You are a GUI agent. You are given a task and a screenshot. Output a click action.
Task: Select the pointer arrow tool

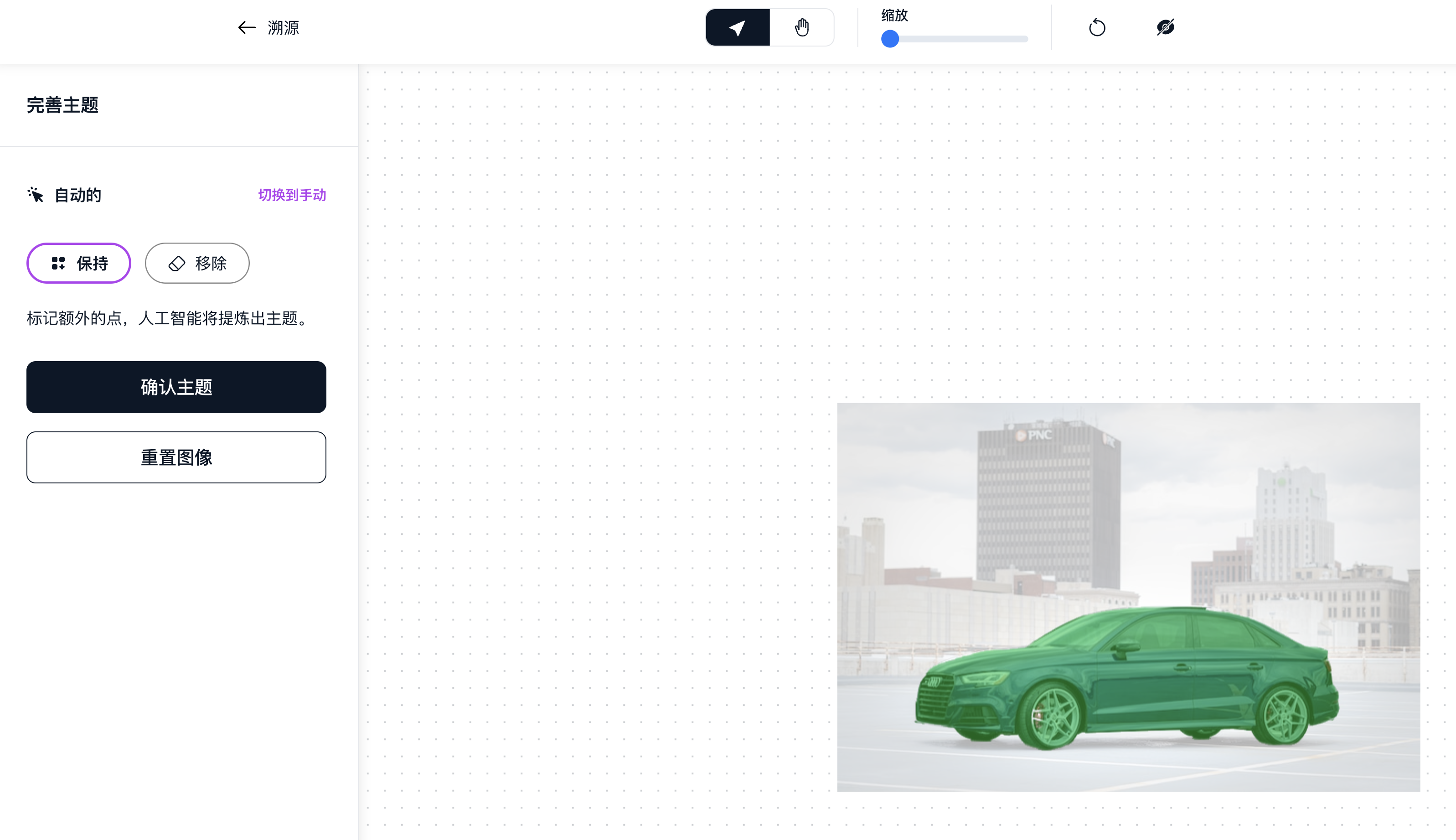737,27
